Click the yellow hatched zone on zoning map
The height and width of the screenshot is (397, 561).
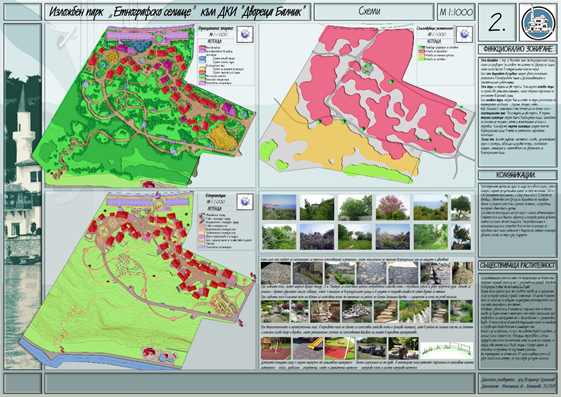[x=223, y=137]
